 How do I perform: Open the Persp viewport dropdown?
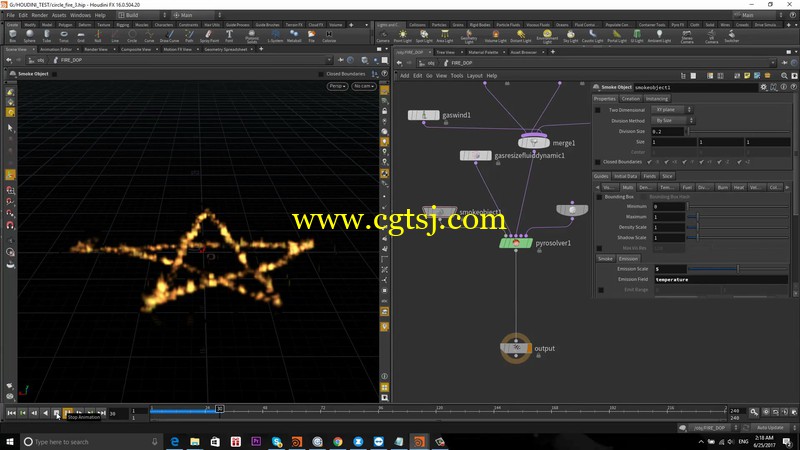tap(337, 86)
